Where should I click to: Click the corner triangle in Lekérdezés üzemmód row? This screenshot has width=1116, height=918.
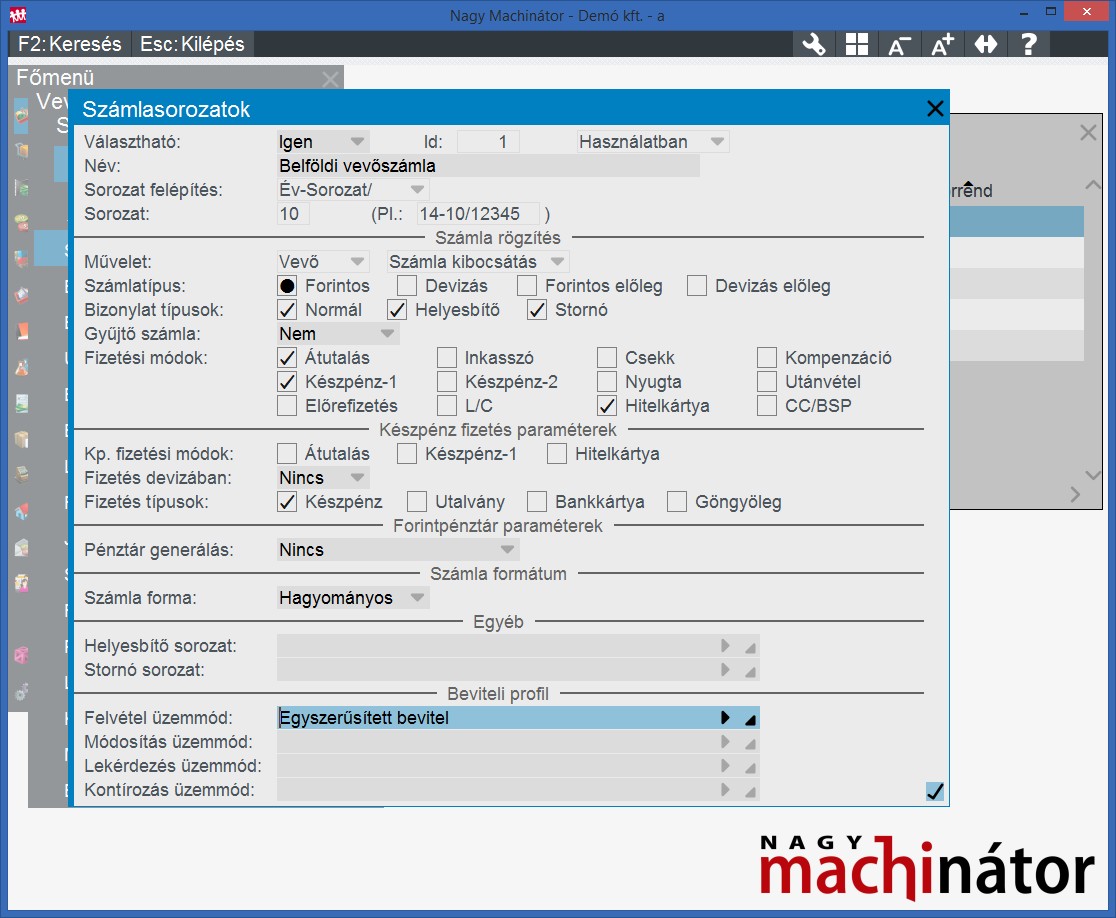[750, 768]
